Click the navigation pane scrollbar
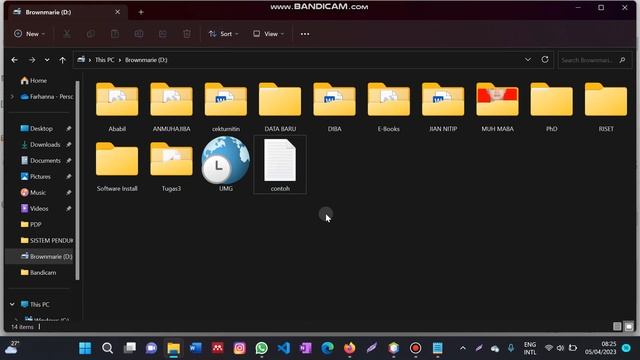Viewport: 640px width, 360px height. coord(77,180)
